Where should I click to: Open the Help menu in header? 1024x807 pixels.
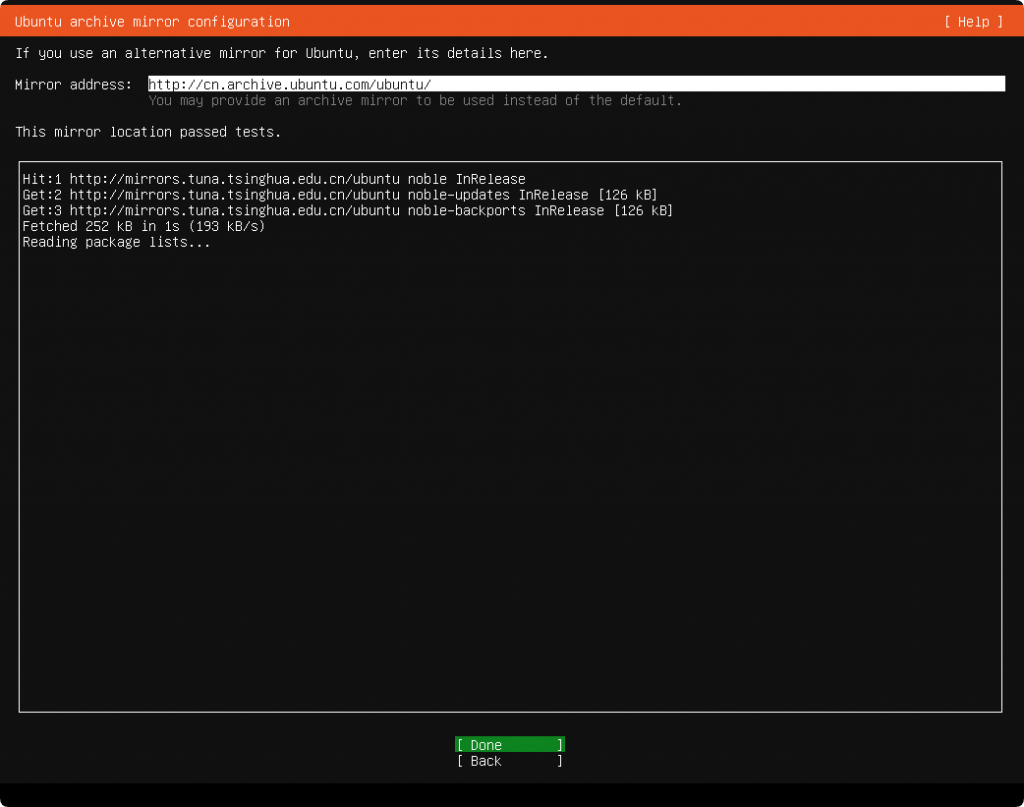973,22
